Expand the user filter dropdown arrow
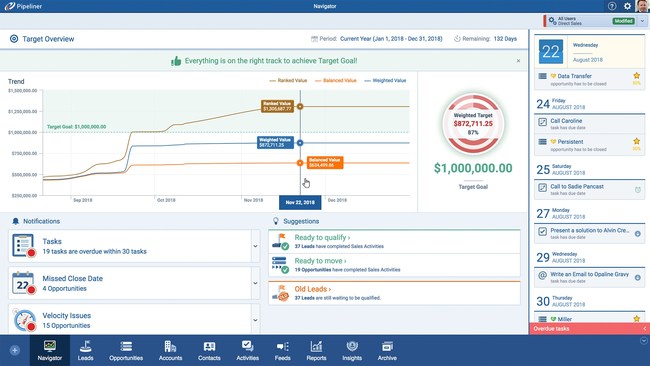Screen dimensions: 650x366 [x=643, y=21]
